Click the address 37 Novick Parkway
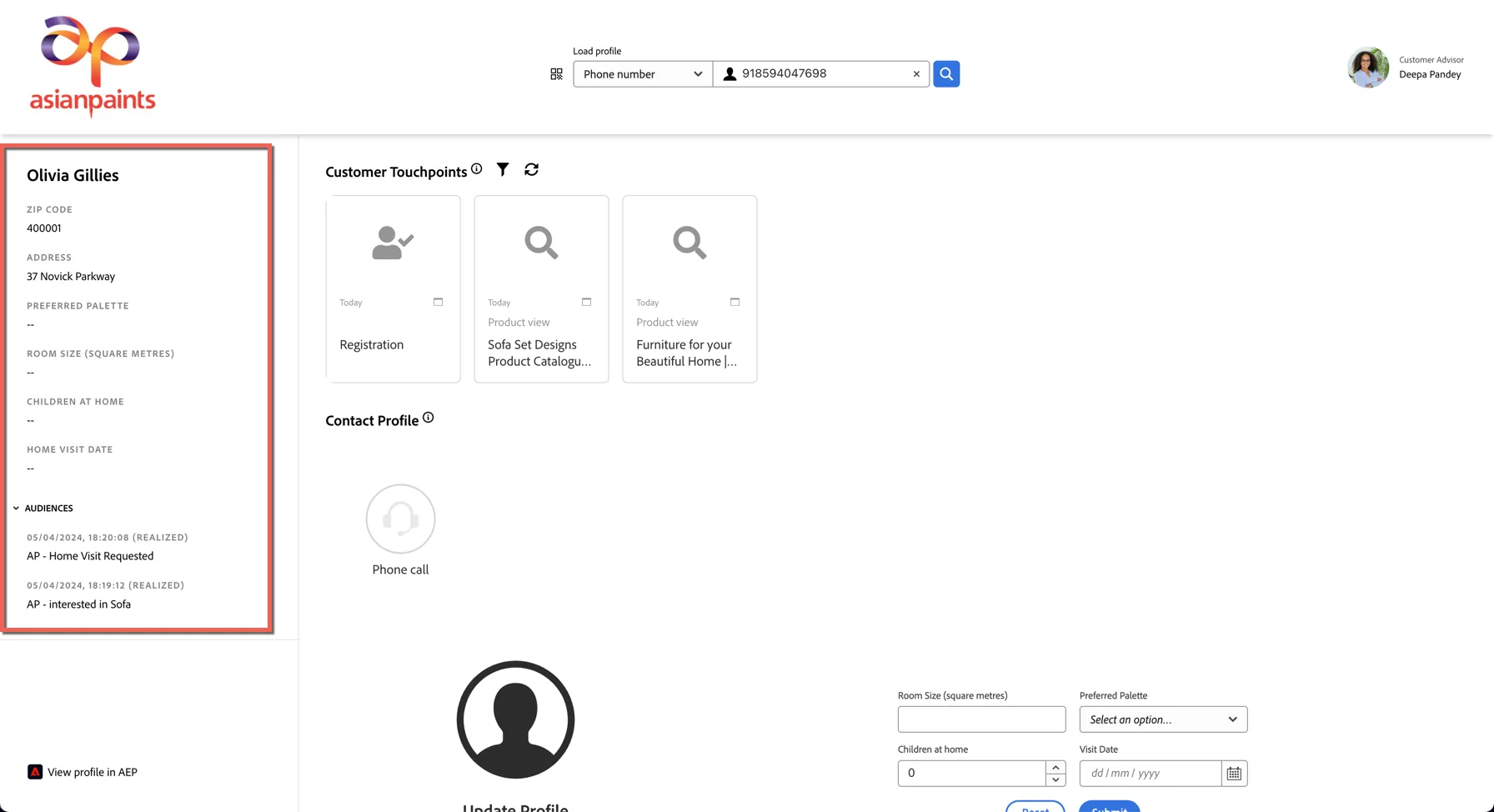The width and height of the screenshot is (1494, 812). pos(71,277)
